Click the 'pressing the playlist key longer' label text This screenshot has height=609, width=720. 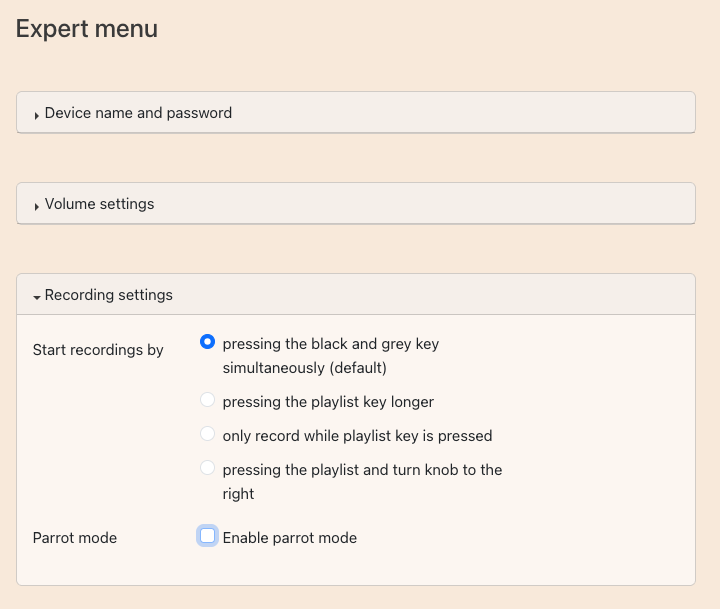[x=328, y=402]
